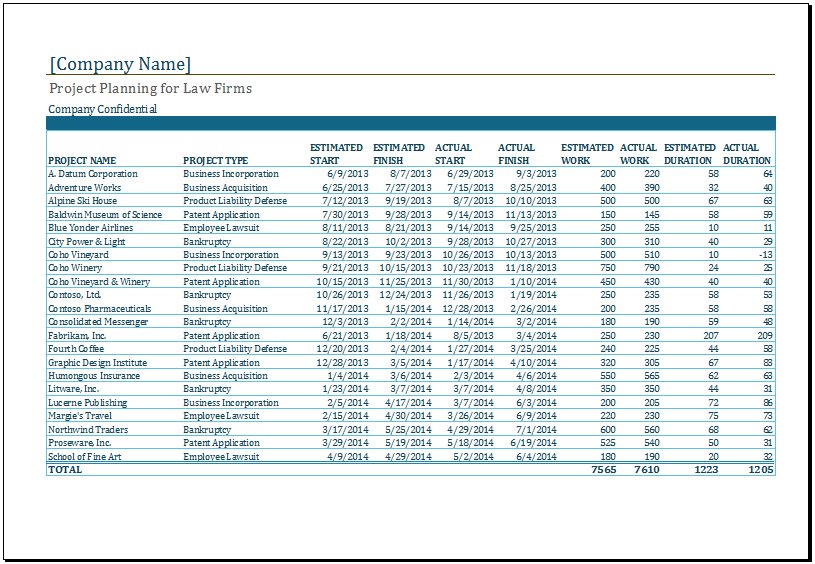Click Fabrikam's estimated duration 207
The image size is (815, 564).
(711, 336)
